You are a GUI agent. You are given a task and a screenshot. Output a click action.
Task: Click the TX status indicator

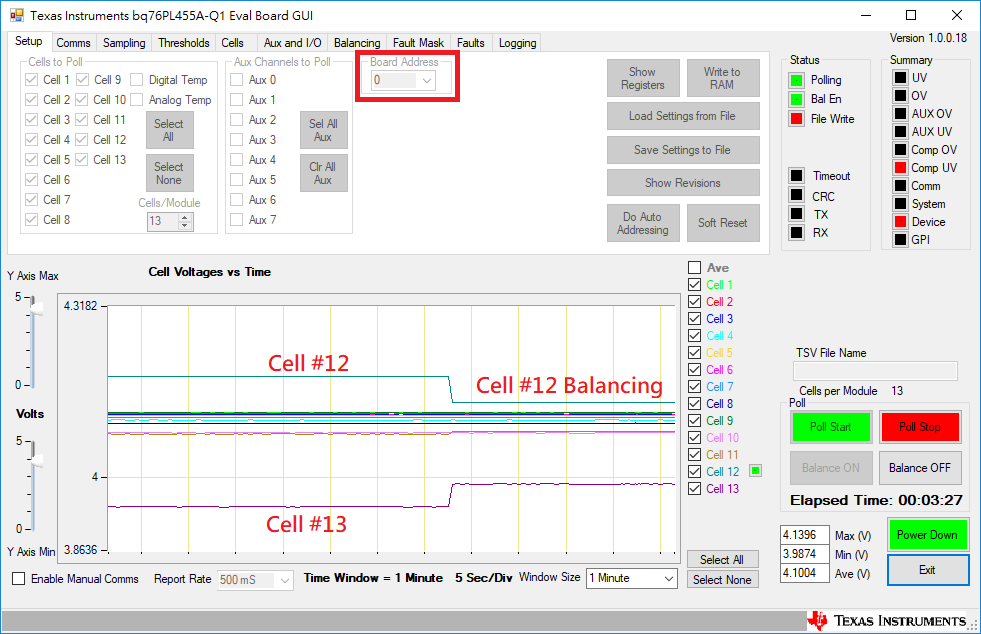pyautogui.click(x=796, y=213)
